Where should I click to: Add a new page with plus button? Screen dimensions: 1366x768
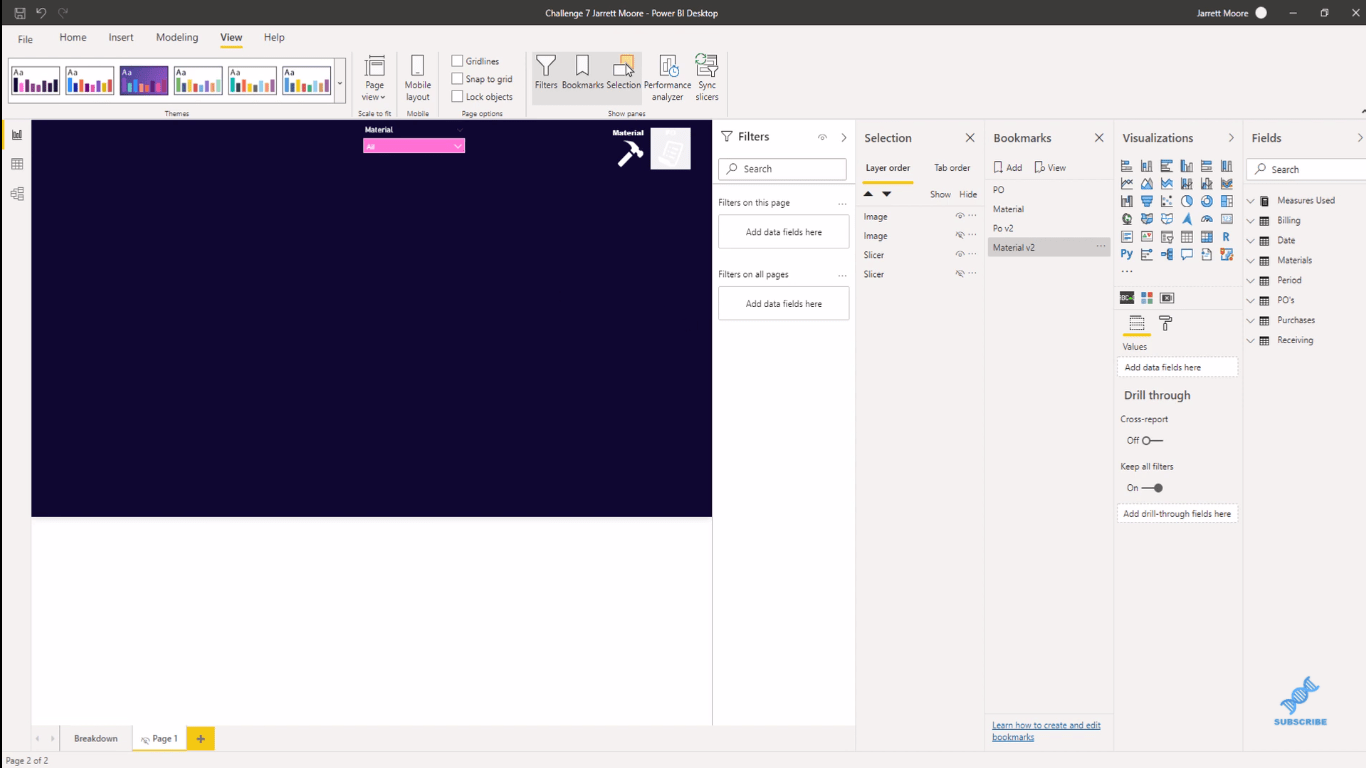[x=200, y=739]
